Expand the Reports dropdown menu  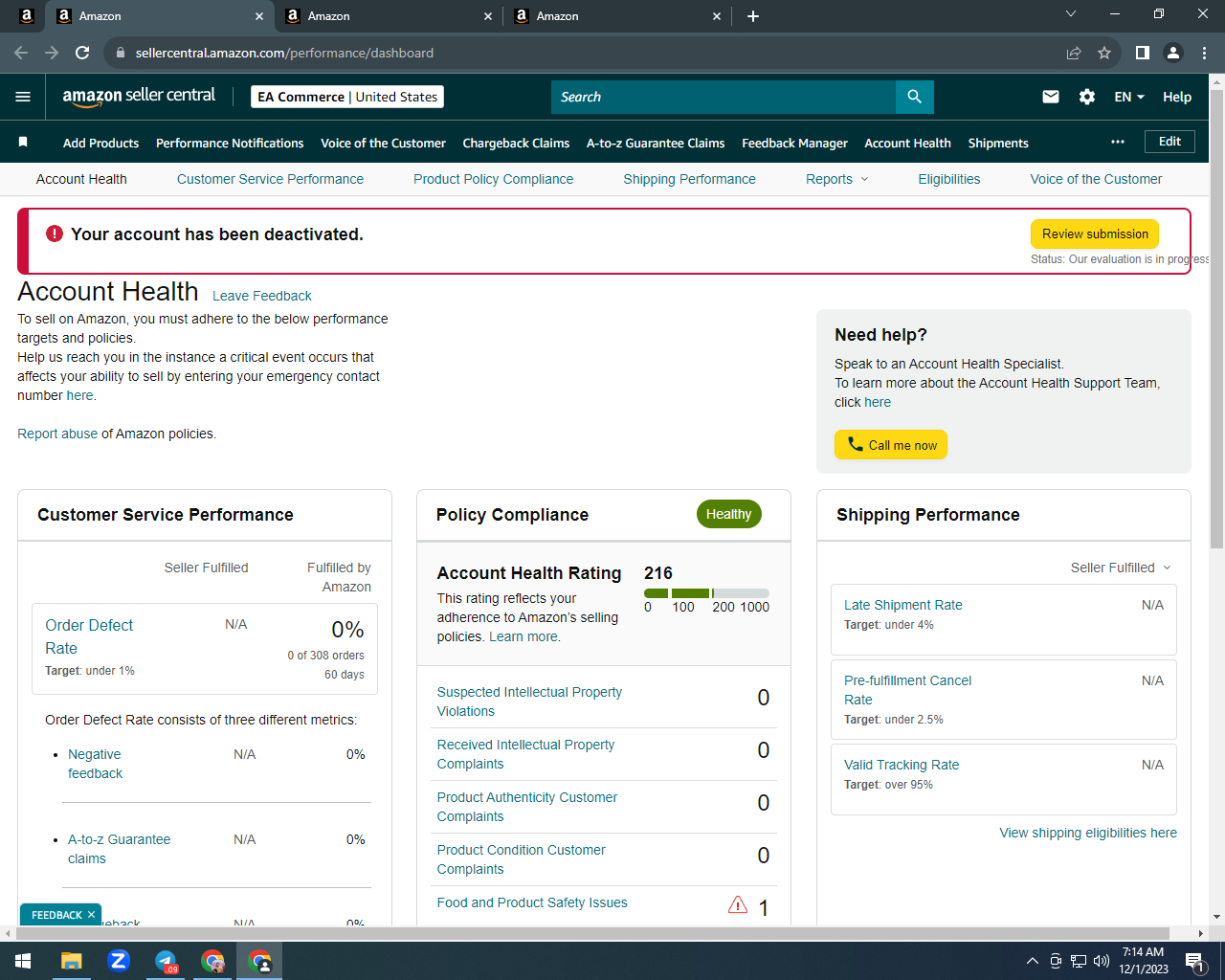pos(837,179)
